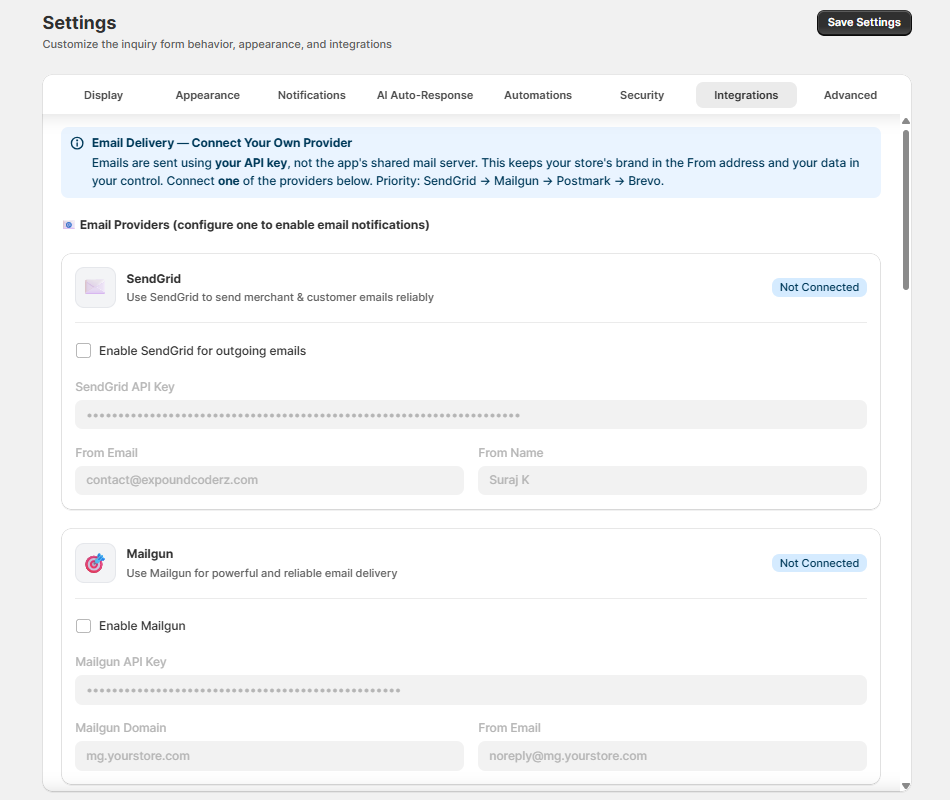The height and width of the screenshot is (800, 950).
Task: Click the Mailgun Not Connected status badge
Action: [819, 563]
